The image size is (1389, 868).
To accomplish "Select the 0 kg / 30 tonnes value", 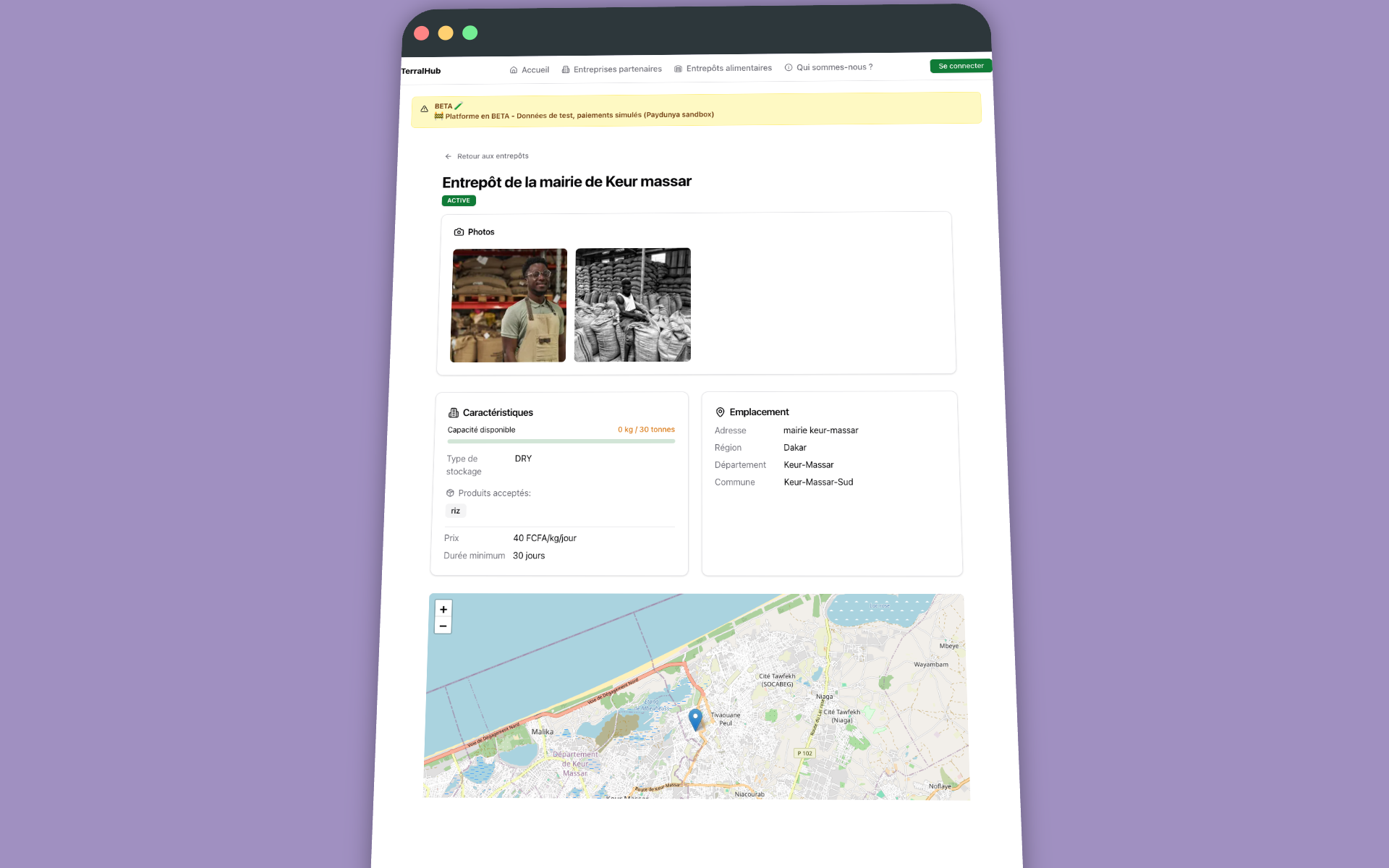I will tap(646, 430).
